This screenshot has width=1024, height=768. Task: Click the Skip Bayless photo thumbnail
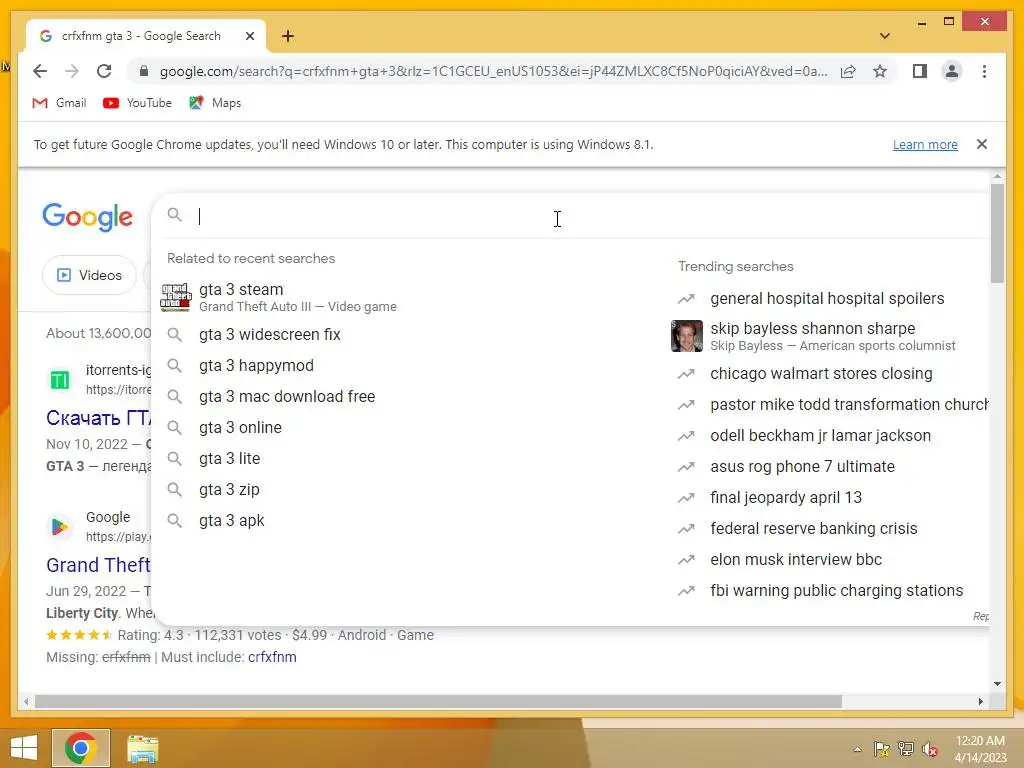(687, 336)
